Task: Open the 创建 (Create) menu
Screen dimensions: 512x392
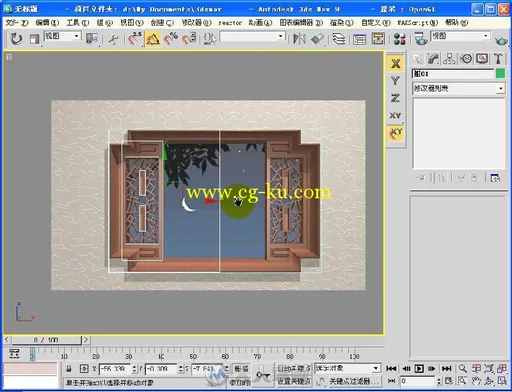Action: point(162,23)
